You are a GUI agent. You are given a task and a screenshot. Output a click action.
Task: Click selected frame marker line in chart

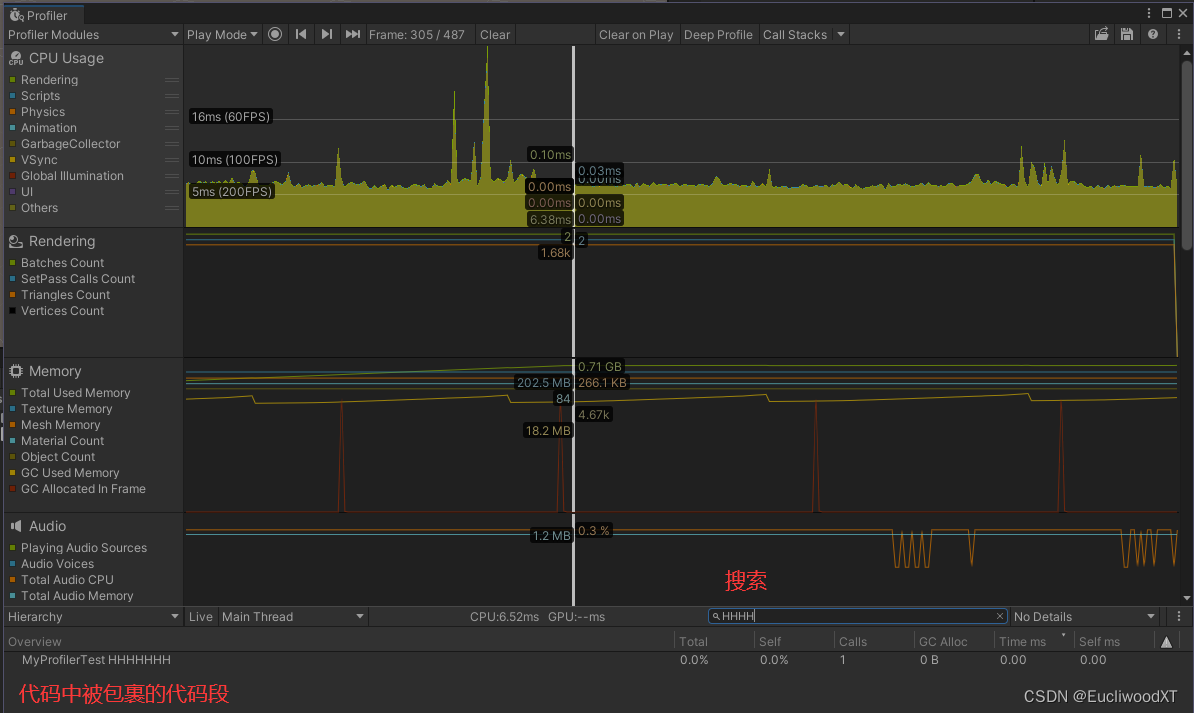point(573,325)
